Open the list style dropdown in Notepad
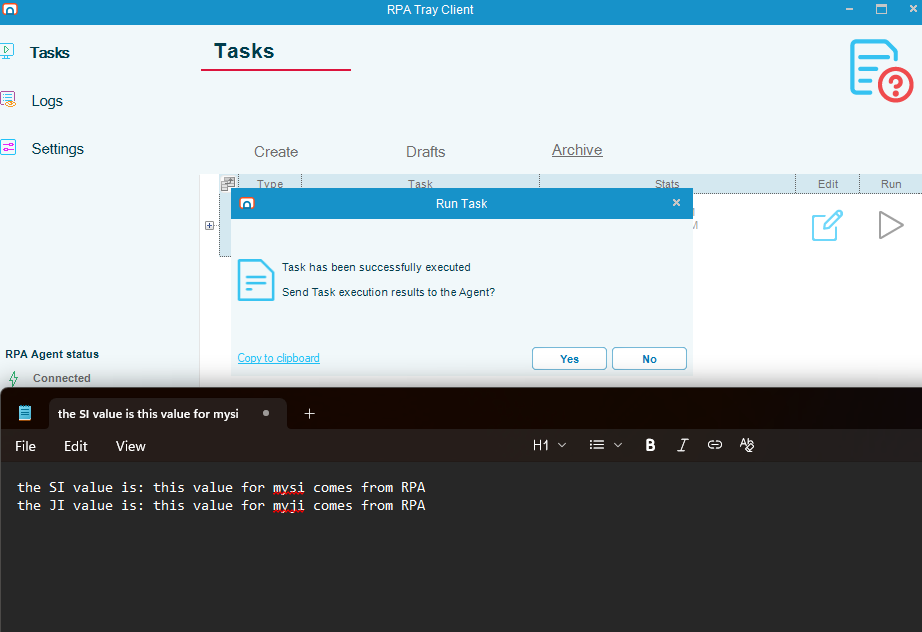The height and width of the screenshot is (632, 922). coord(606,445)
